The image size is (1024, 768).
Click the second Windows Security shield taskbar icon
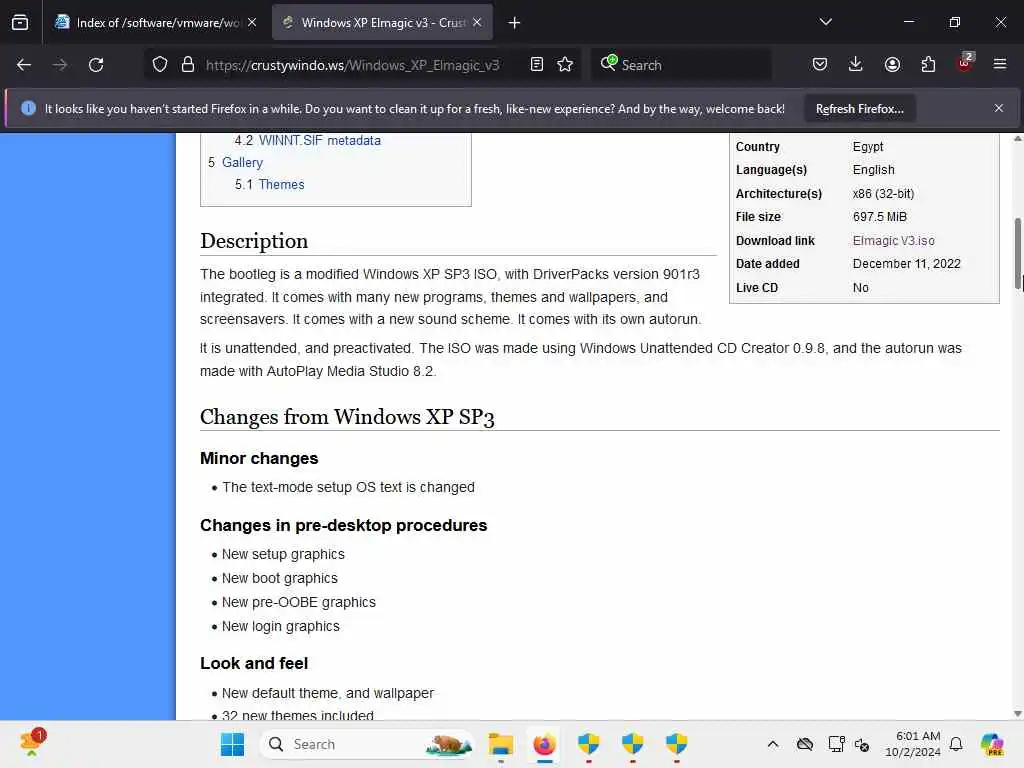click(632, 744)
